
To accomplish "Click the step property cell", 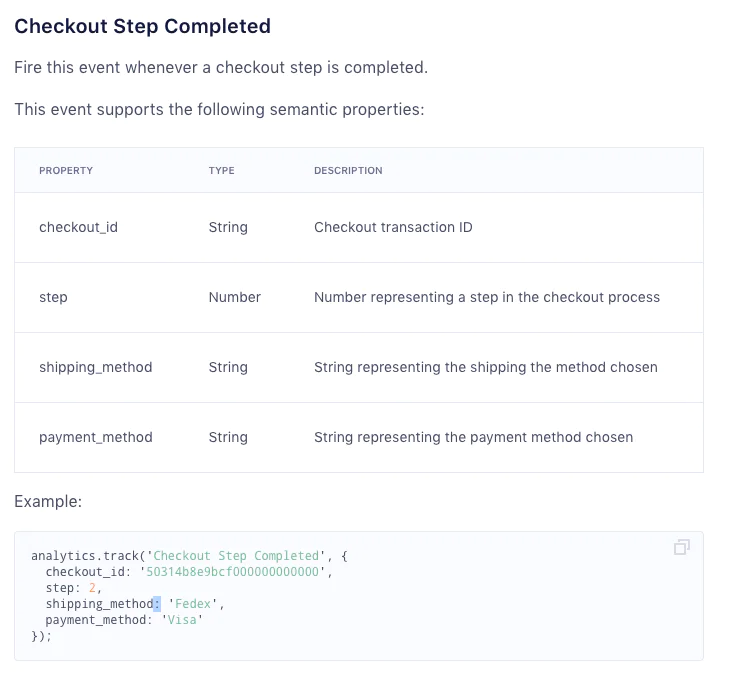I will click(x=53, y=297).
